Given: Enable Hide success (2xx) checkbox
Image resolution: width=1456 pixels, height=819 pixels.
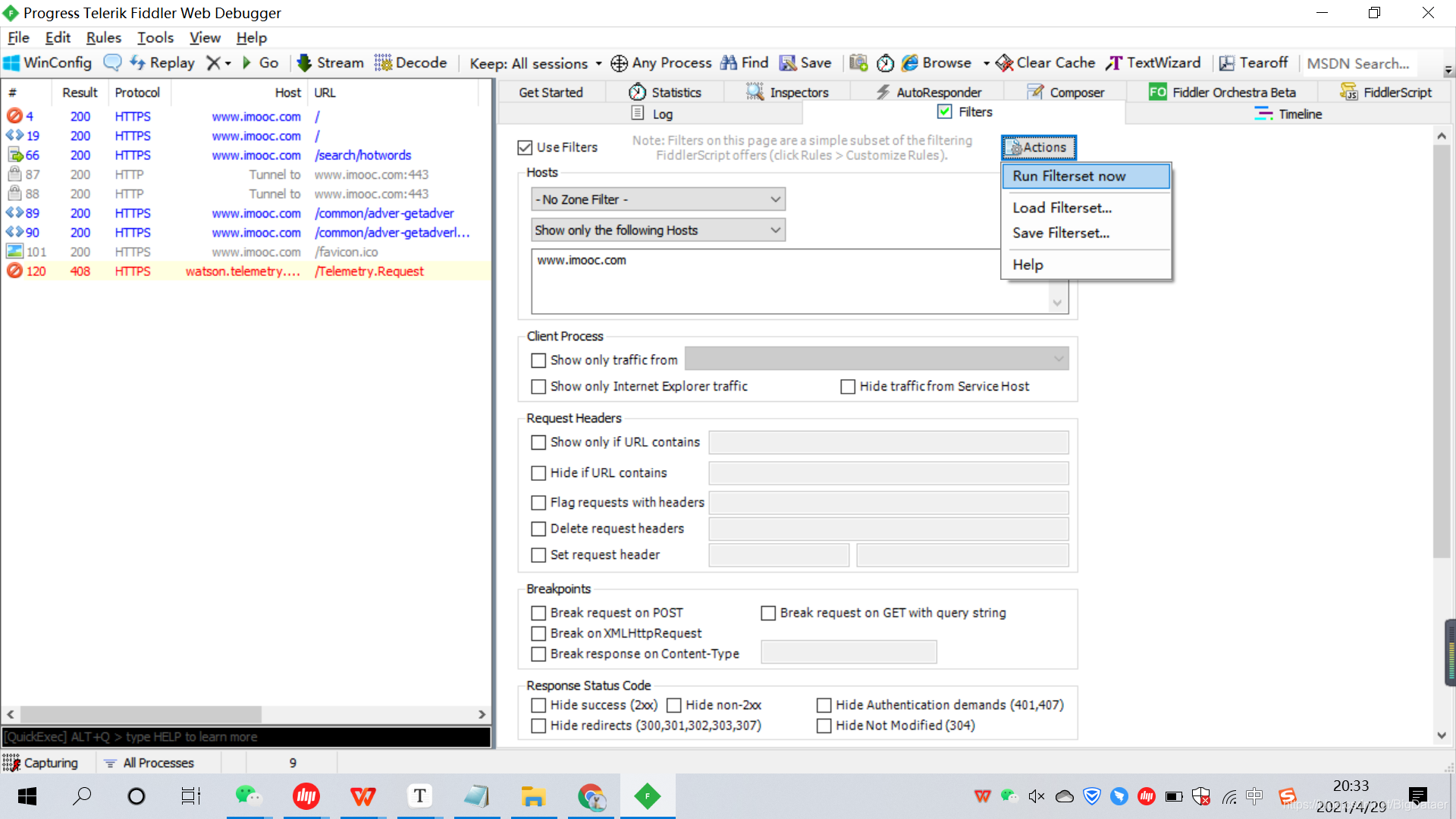Looking at the screenshot, I should (538, 705).
